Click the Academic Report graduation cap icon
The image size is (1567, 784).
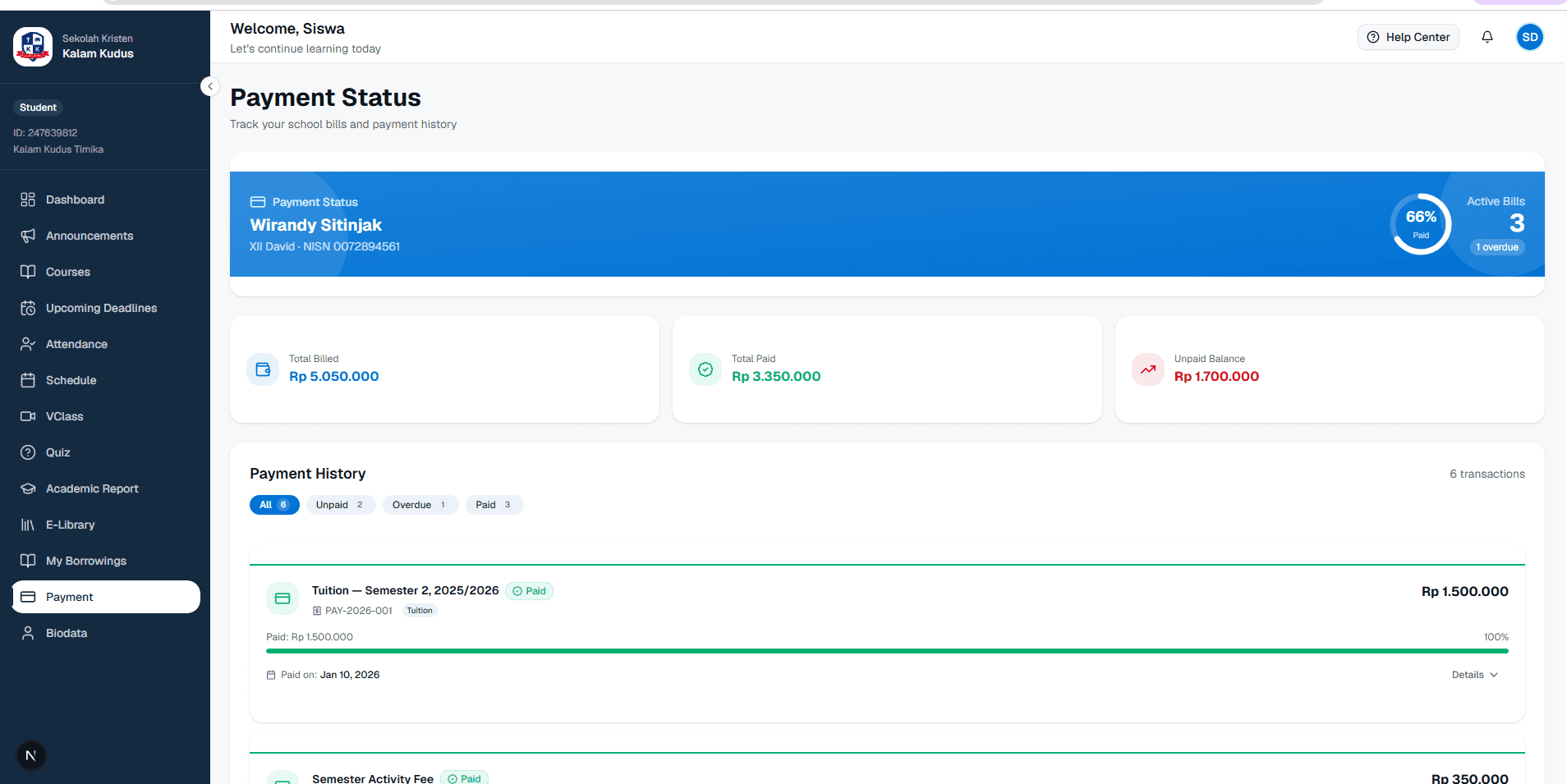[28, 488]
